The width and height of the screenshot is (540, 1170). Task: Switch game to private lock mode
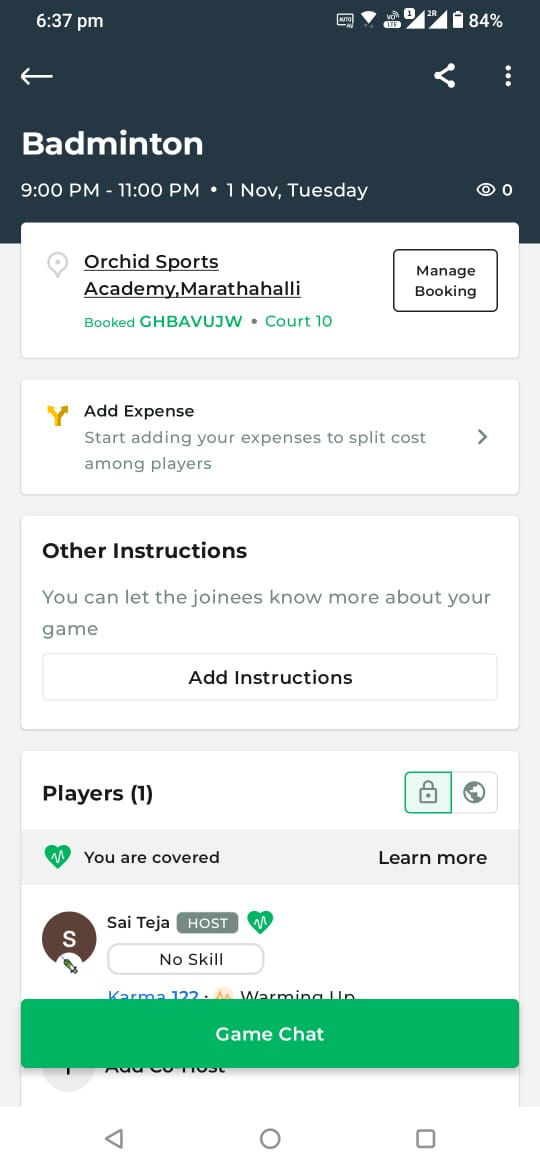[428, 792]
